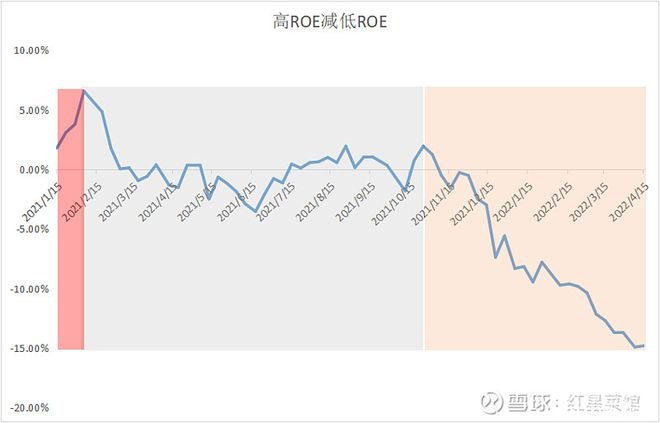660x423 pixels.
Task: Click the -20.00% y-axis label
Action: pyautogui.click(x=30, y=408)
